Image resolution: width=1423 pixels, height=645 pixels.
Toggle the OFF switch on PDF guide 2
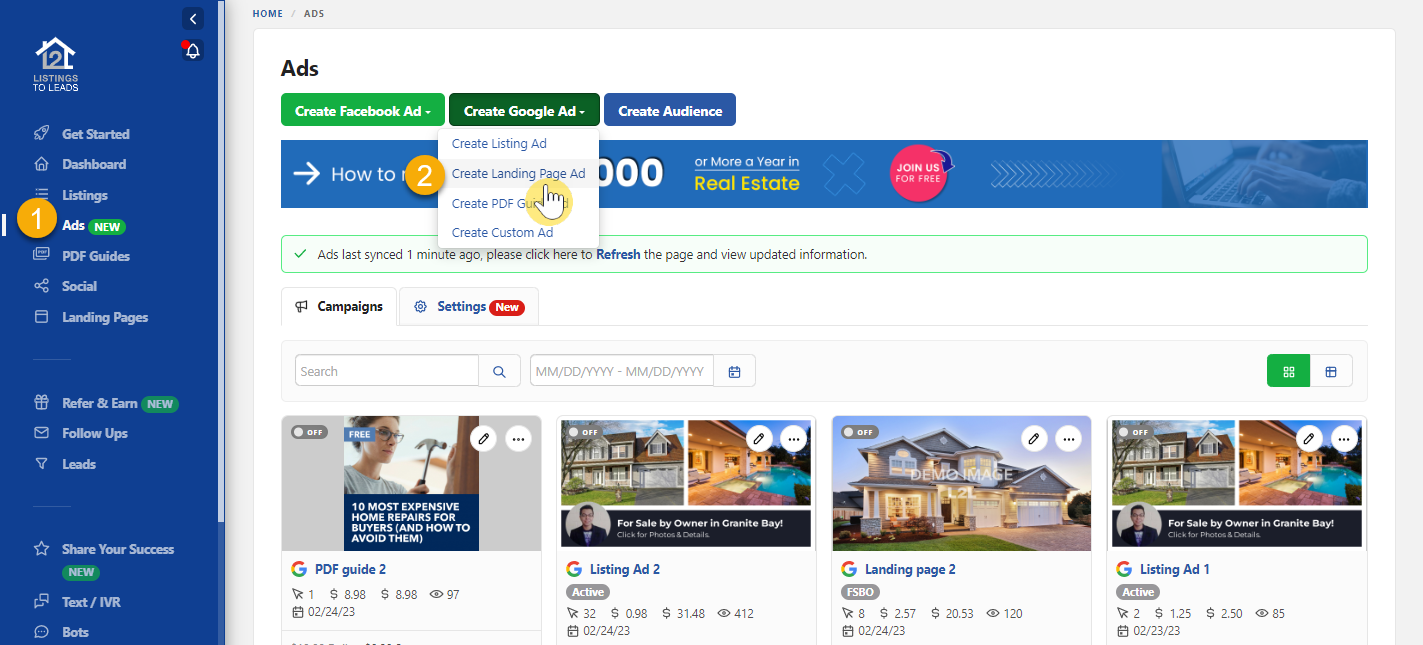tap(311, 431)
